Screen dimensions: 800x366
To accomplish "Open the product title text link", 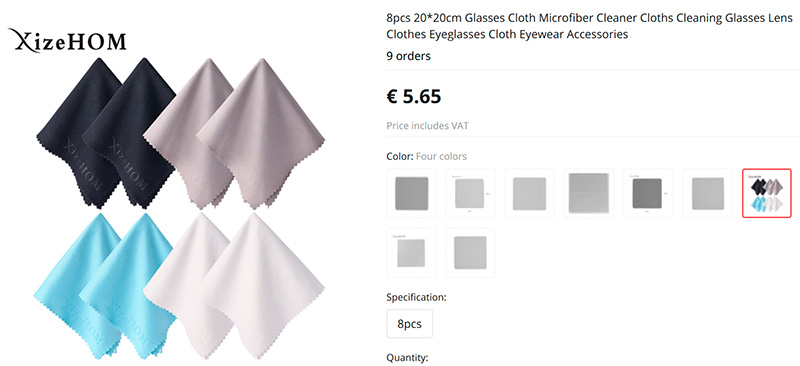I will click(x=589, y=26).
